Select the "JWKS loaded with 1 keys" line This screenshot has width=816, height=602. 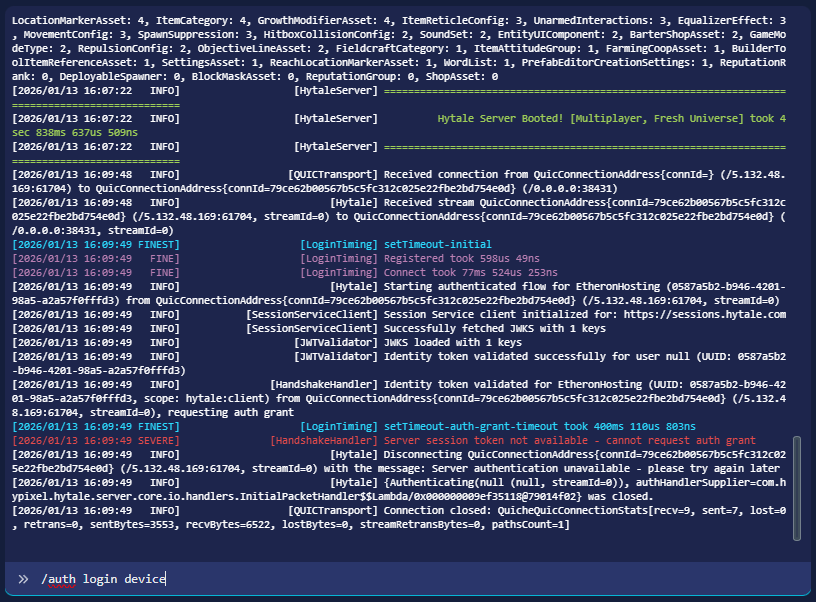[453, 342]
